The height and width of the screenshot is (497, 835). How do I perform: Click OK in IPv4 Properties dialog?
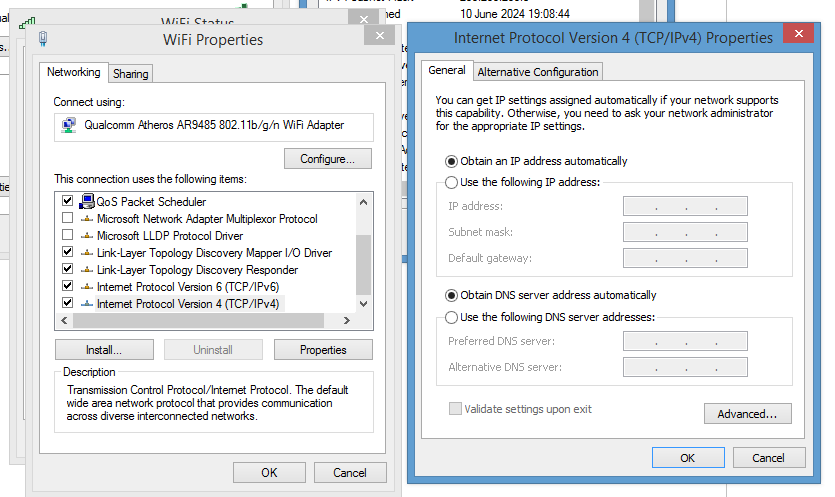click(688, 458)
